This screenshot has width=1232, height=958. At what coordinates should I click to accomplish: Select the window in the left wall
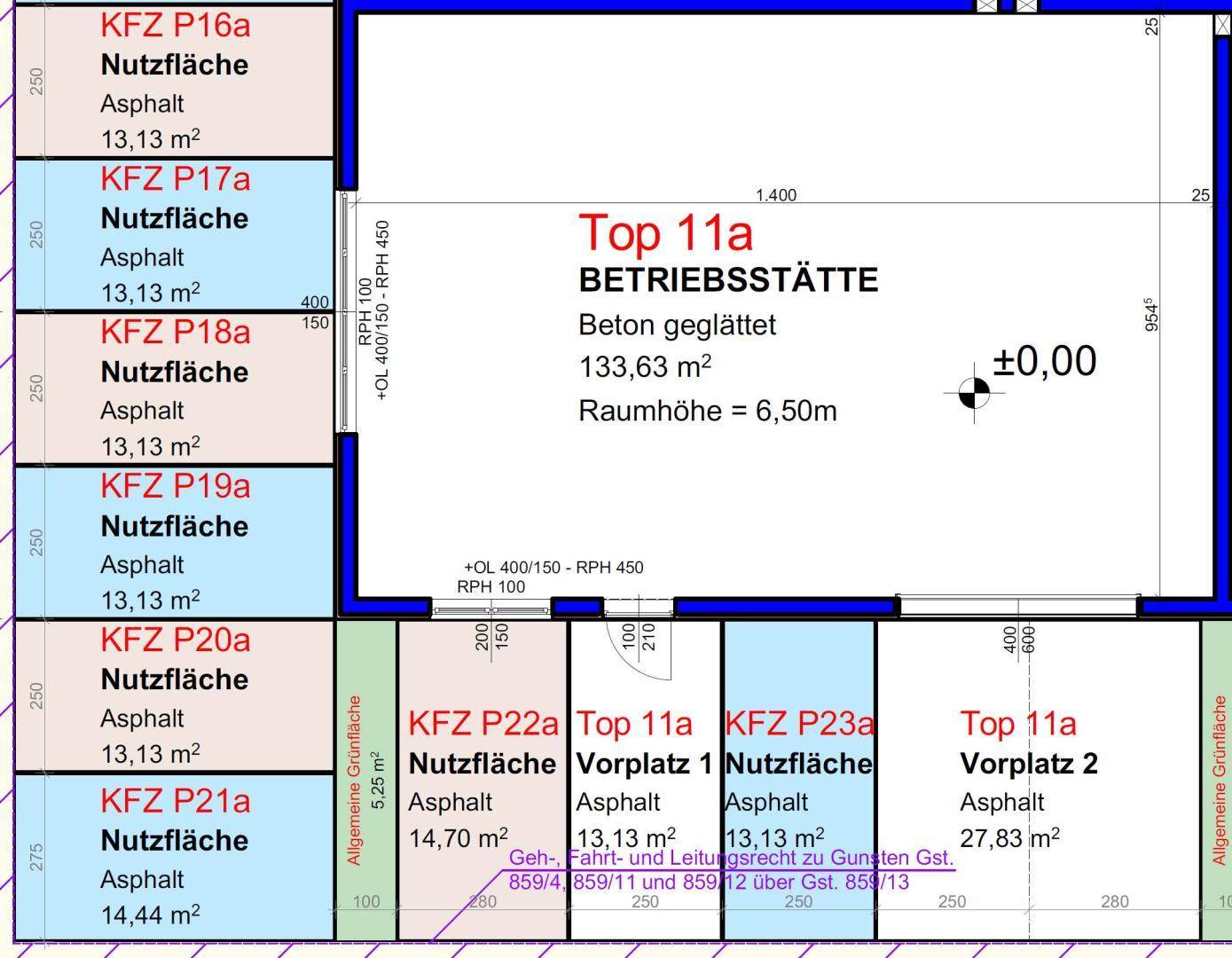click(x=345, y=312)
